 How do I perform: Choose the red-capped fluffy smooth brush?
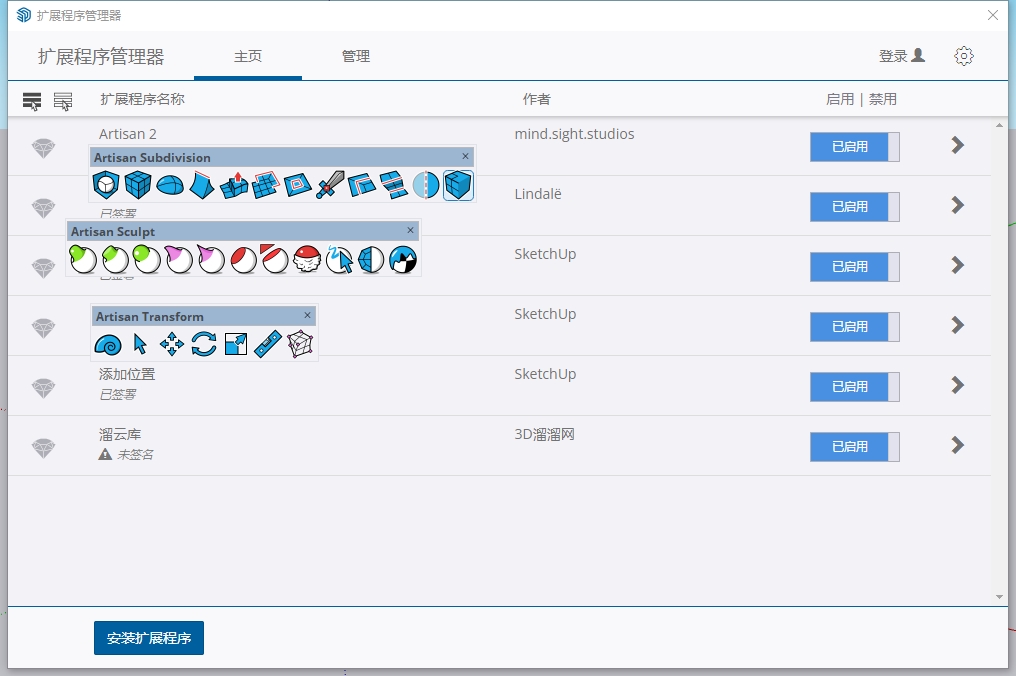coord(307,259)
